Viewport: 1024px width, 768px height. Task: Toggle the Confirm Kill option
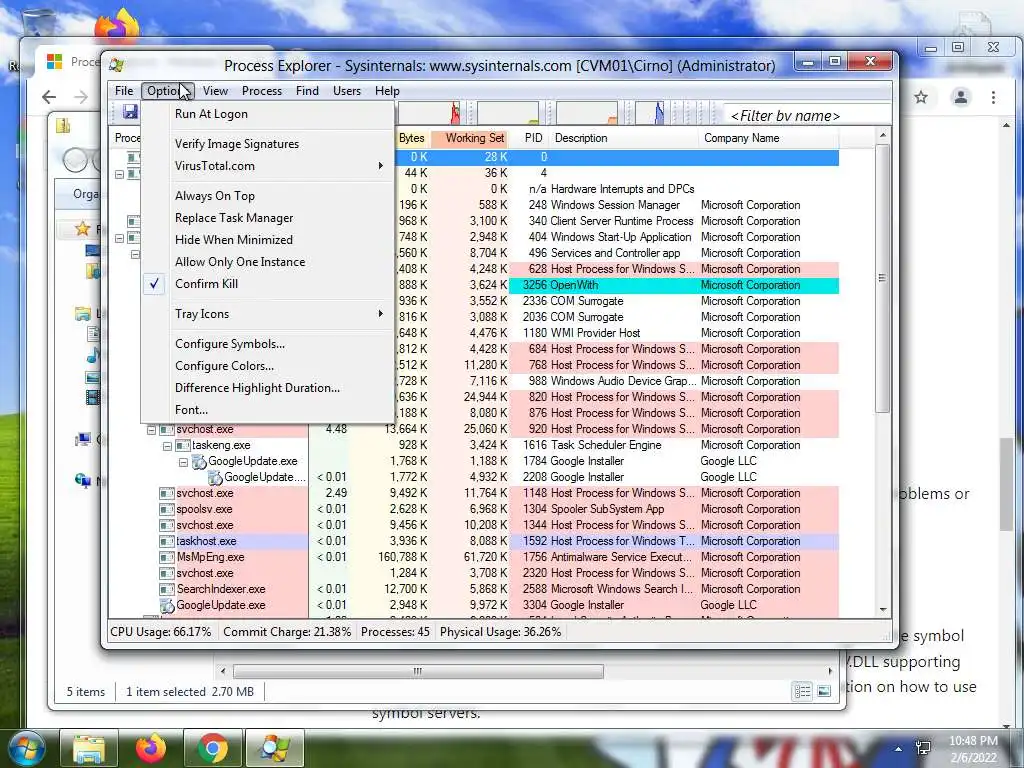point(268,284)
